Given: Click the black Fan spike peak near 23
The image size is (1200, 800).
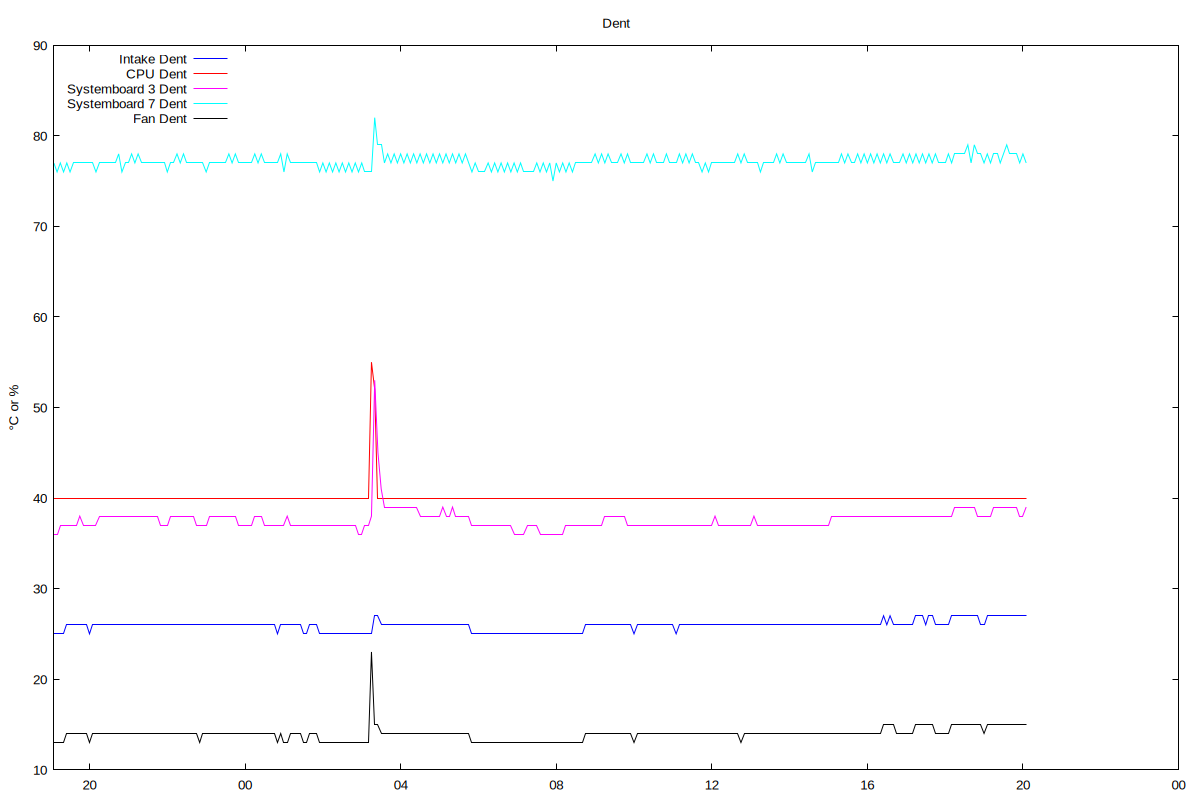Looking at the screenshot, I should coord(371,653).
